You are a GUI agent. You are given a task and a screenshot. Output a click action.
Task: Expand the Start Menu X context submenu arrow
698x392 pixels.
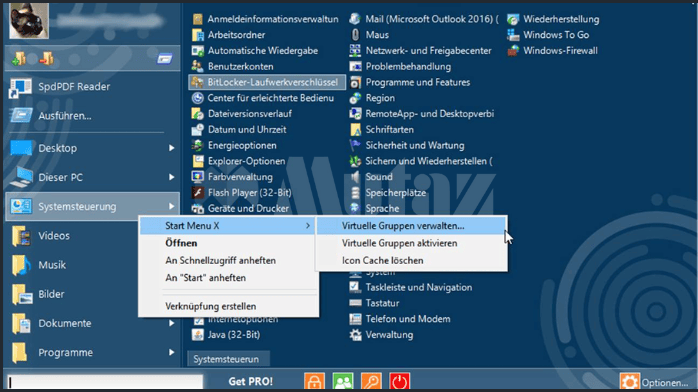coord(308,226)
